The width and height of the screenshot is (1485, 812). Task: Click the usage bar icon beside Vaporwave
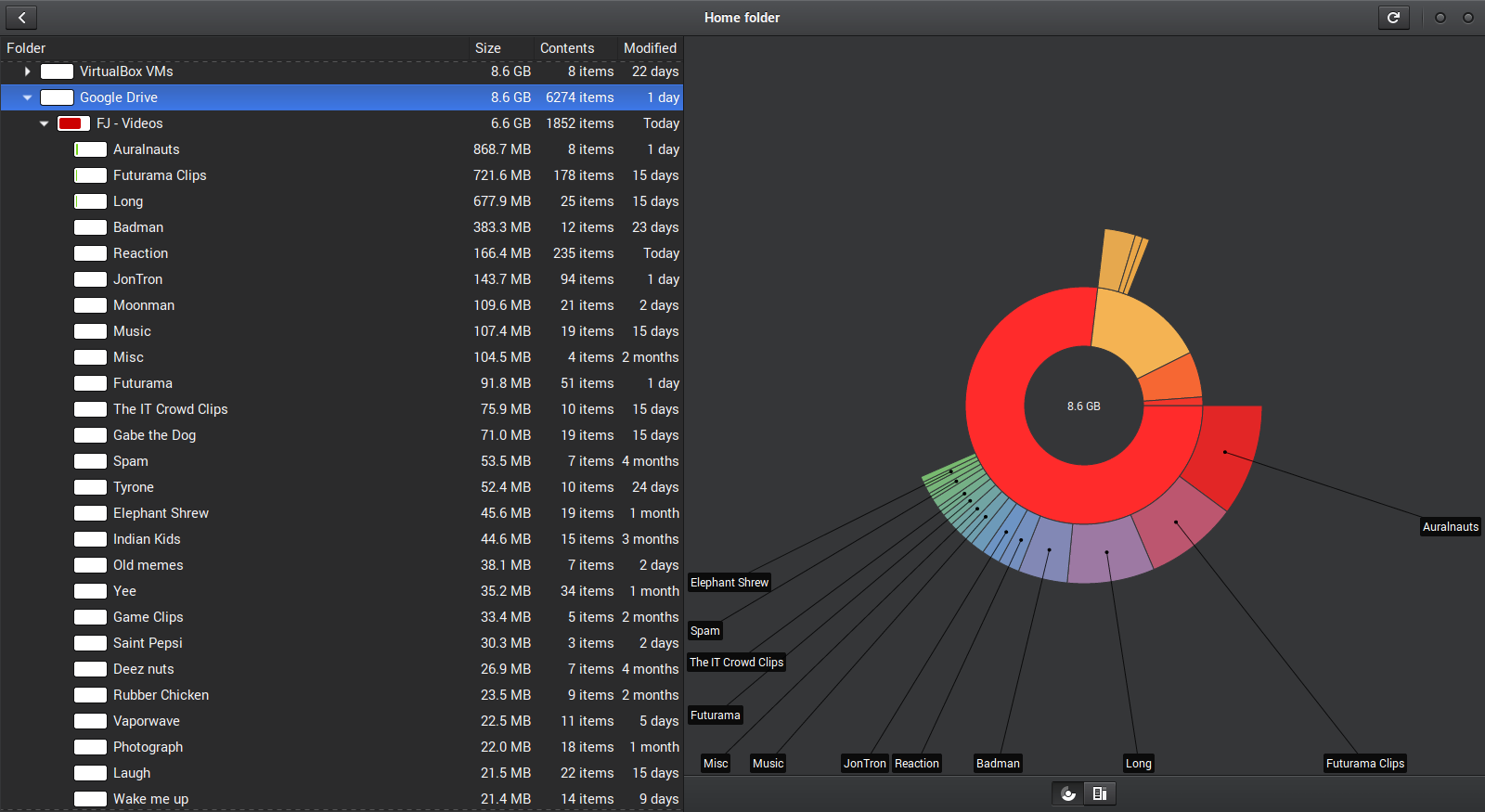point(90,721)
